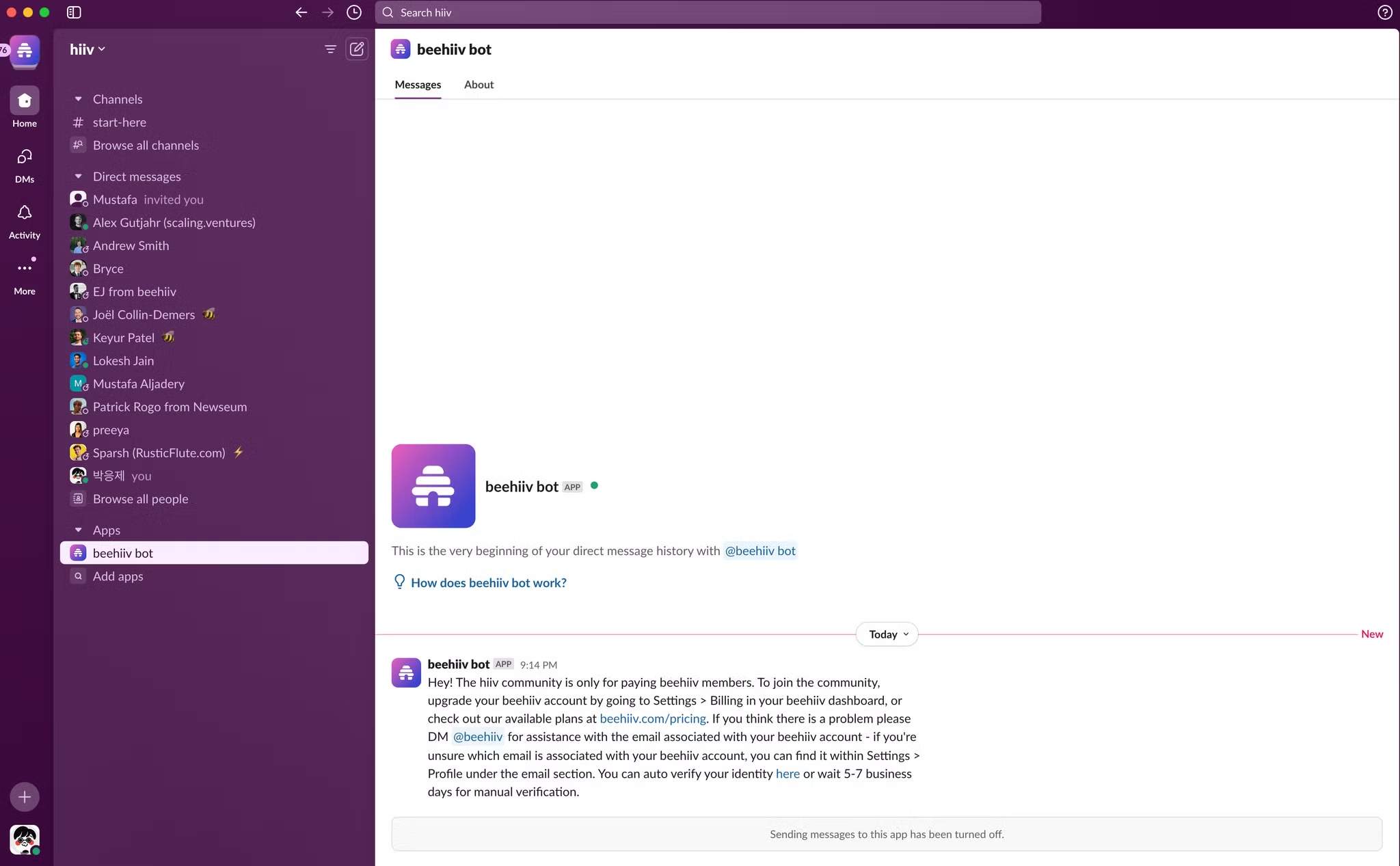Select the Messages tab
This screenshot has height=866, width=1400.
coord(418,85)
